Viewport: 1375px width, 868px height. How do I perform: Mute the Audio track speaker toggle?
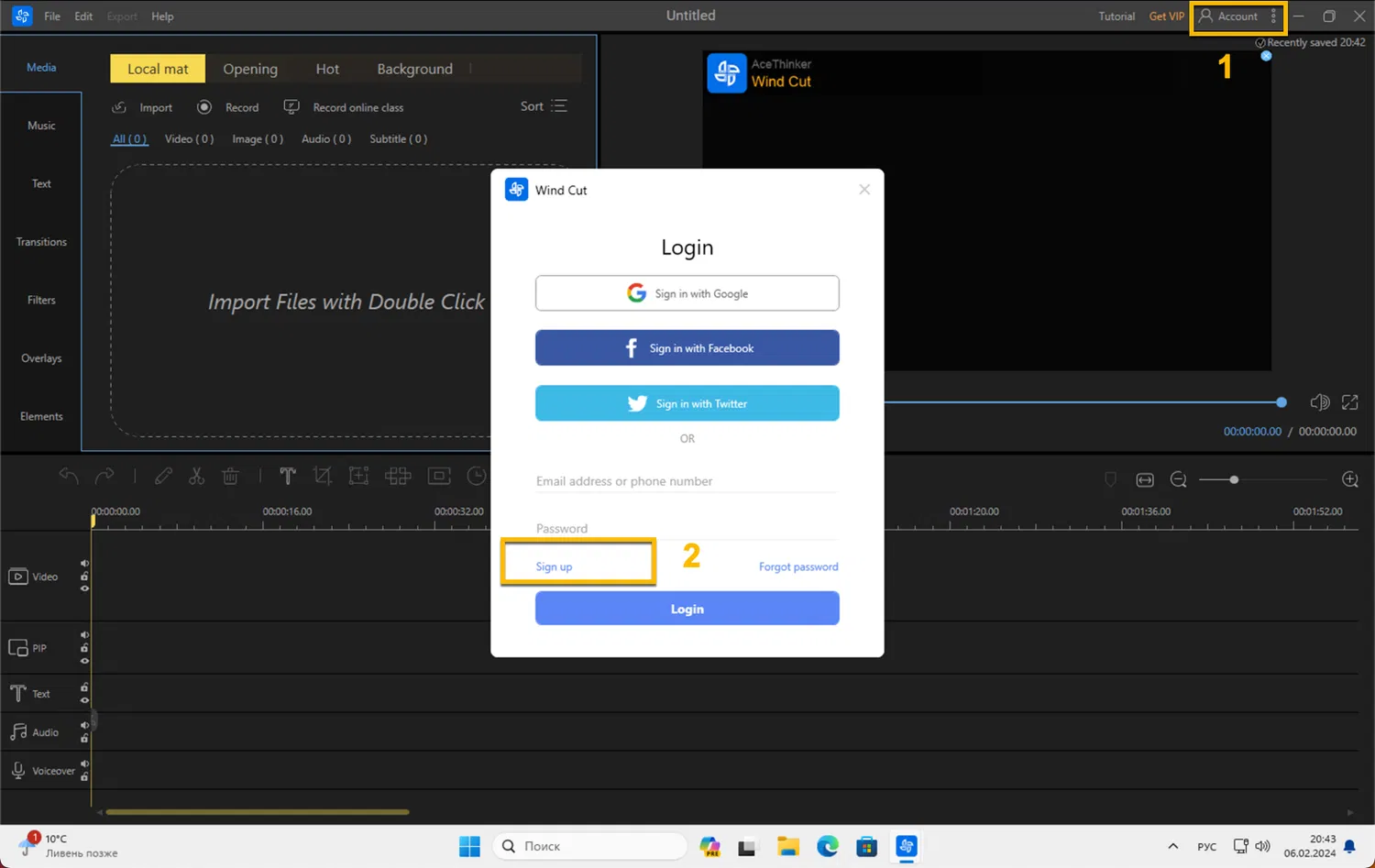pyautogui.click(x=84, y=725)
